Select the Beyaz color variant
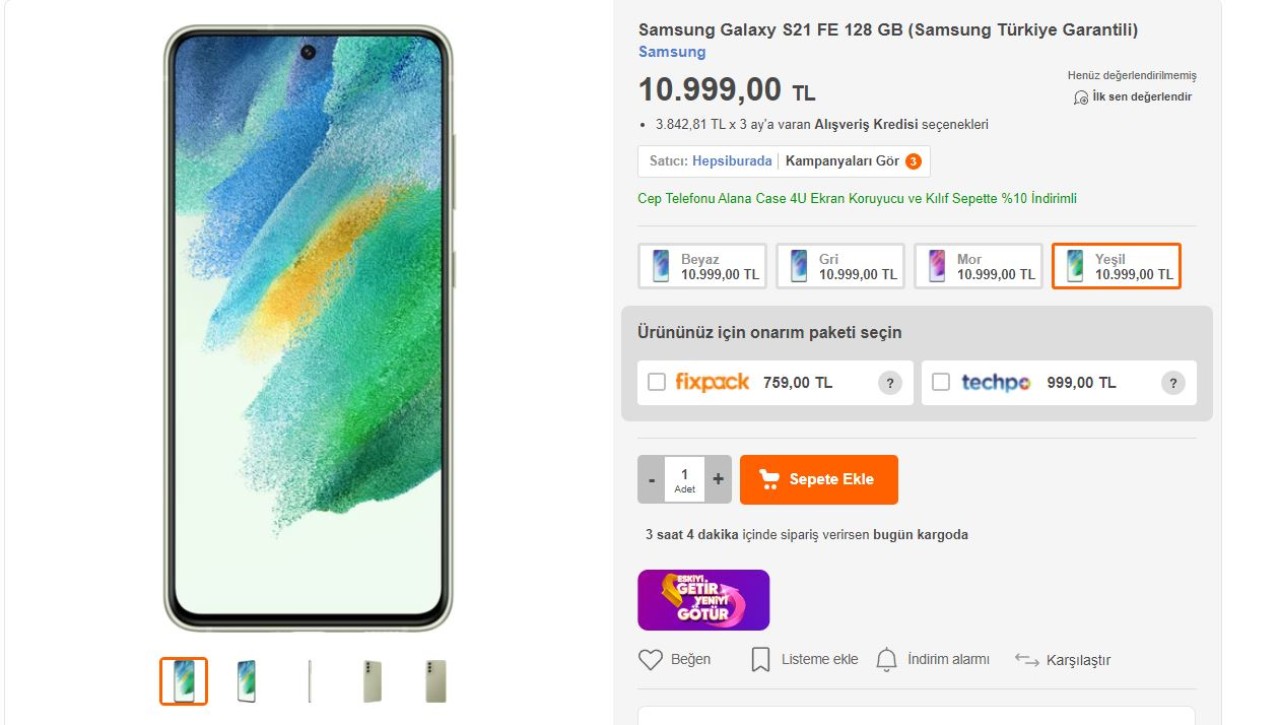The height and width of the screenshot is (725, 1280). [701, 265]
